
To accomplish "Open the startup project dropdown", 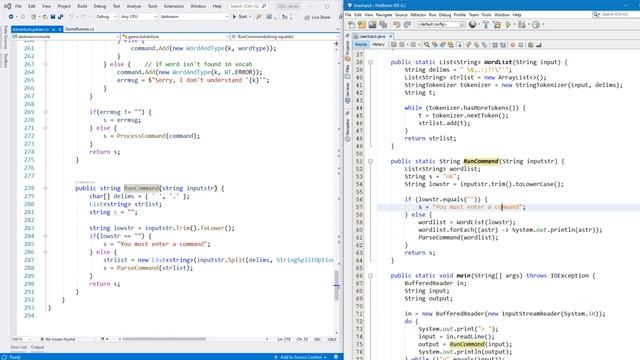I will 194,17.
